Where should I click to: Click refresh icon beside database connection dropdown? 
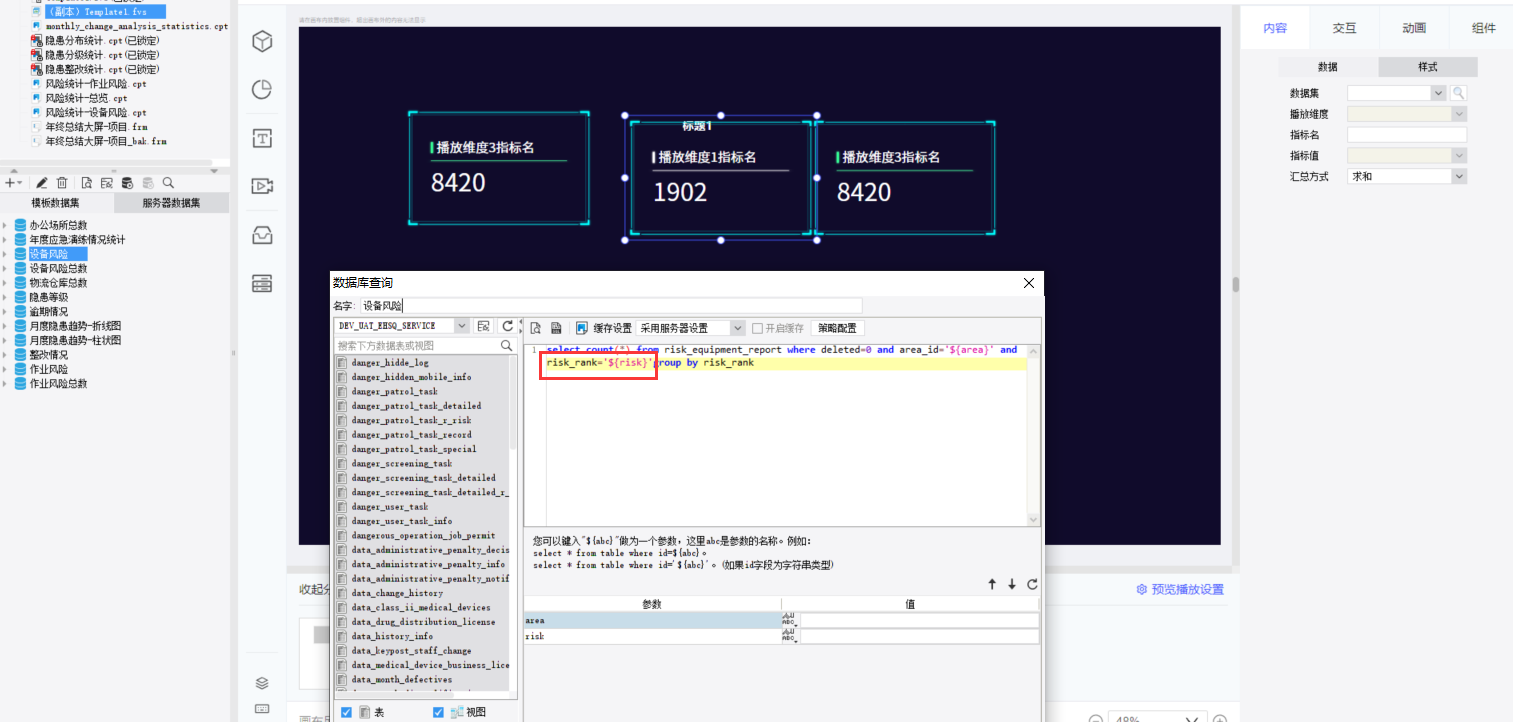(x=507, y=326)
